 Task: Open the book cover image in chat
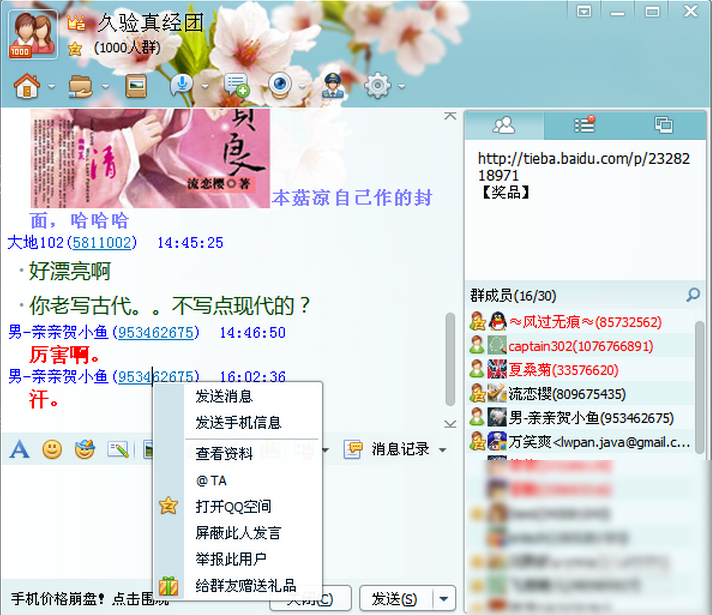point(150,158)
